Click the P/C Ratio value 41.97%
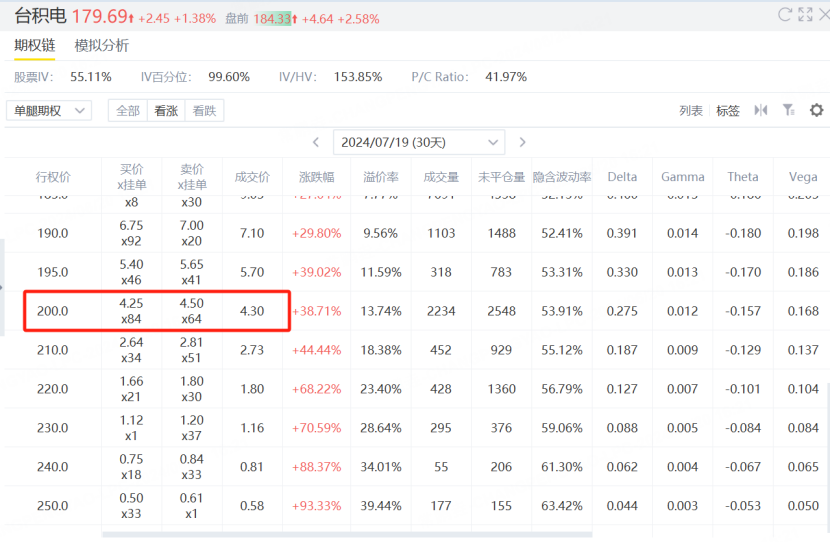This screenshot has height=542, width=831. tap(506, 77)
